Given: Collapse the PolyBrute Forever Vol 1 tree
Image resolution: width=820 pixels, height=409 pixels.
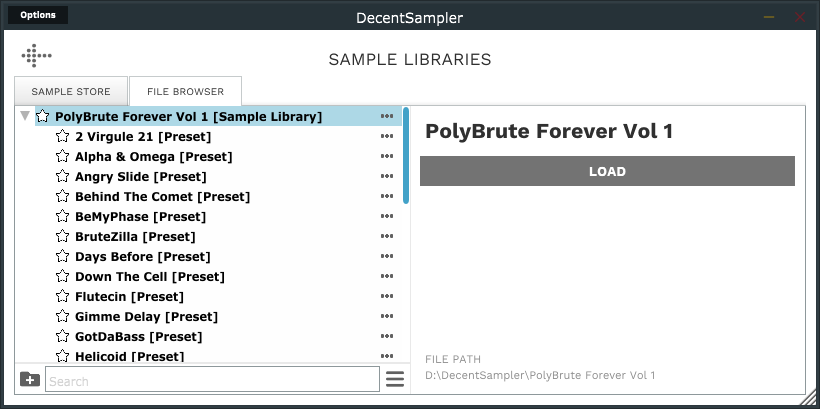Looking at the screenshot, I should (25, 116).
